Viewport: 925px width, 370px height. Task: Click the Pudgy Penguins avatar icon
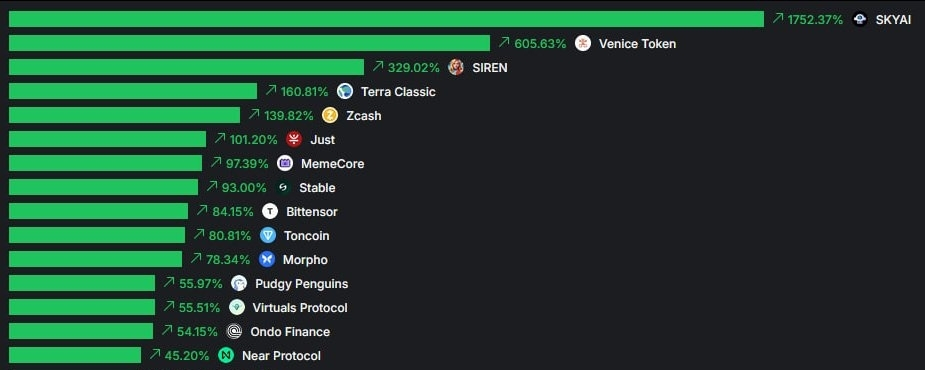click(x=239, y=284)
